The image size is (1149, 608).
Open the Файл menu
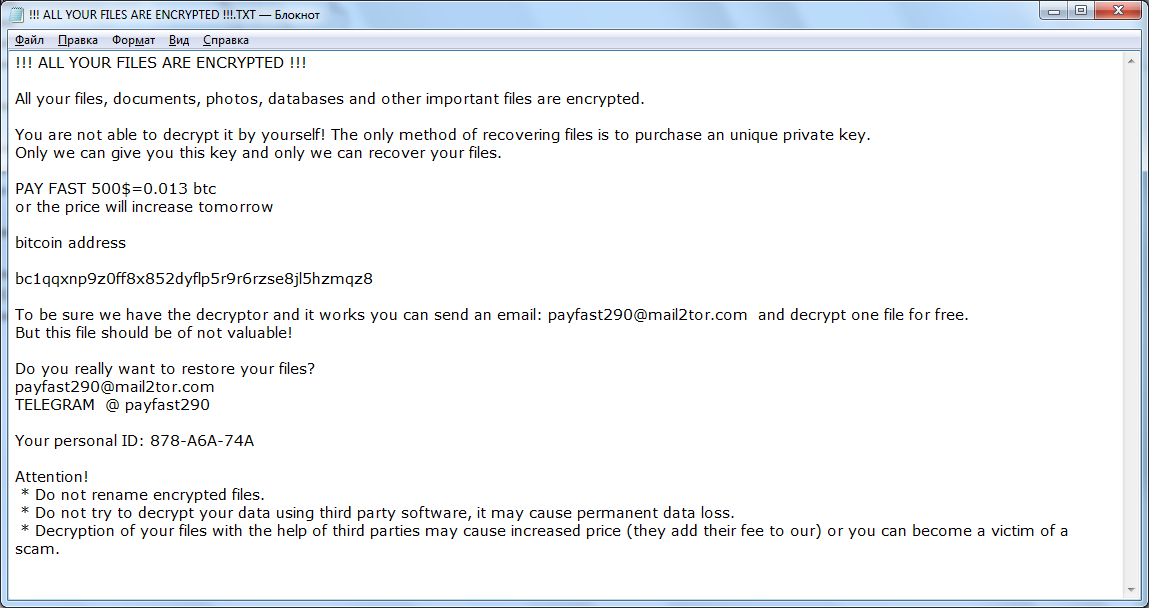29,40
